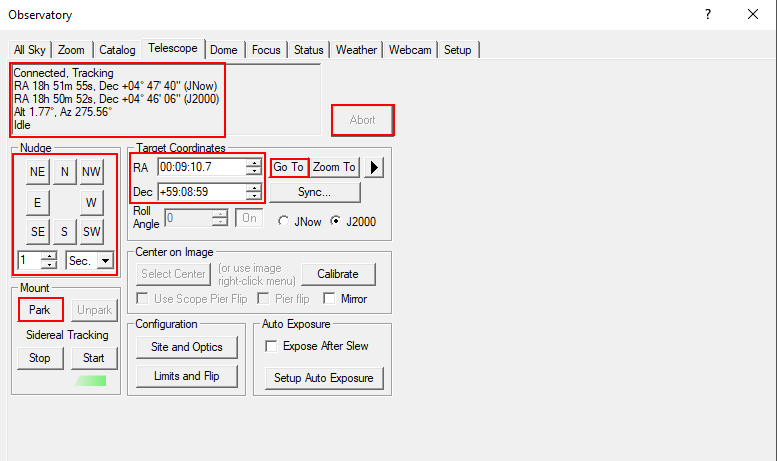The image size is (777, 461).
Task: Increase nudge amount with spinner up arrow
Action: point(50,256)
